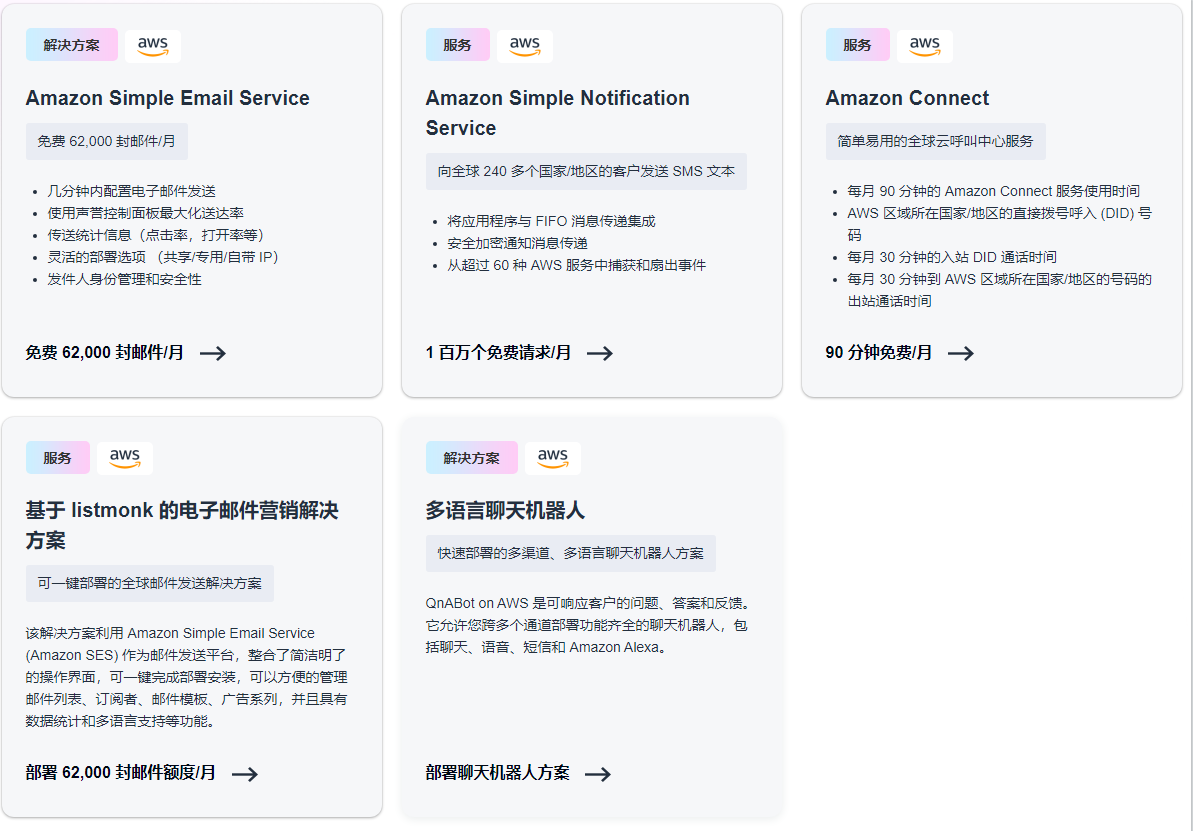Click the Amazon Connect heading
Image resolution: width=1193 pixels, height=831 pixels.
pyautogui.click(x=907, y=98)
